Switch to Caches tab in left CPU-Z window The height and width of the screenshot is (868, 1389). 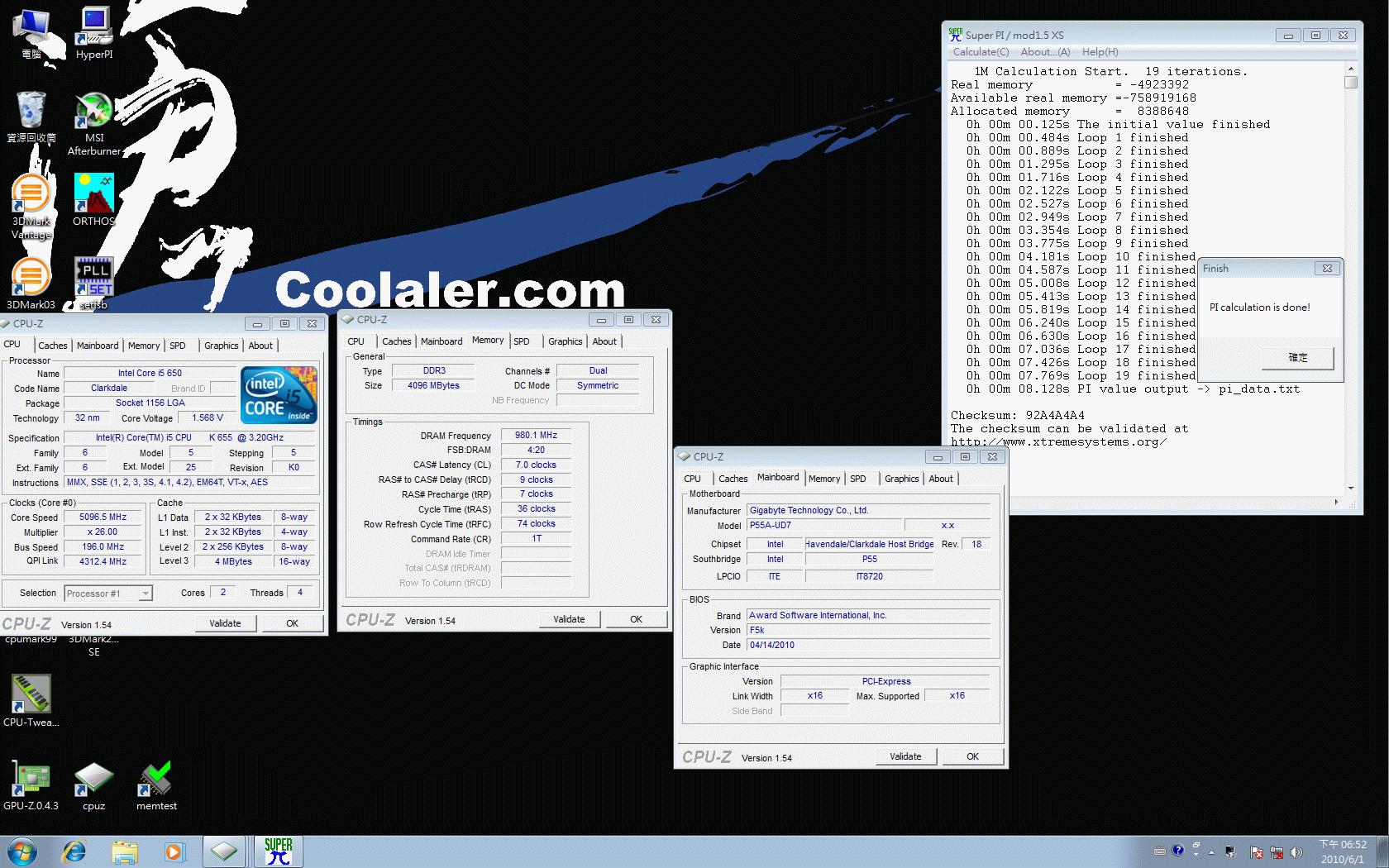pyautogui.click(x=53, y=346)
